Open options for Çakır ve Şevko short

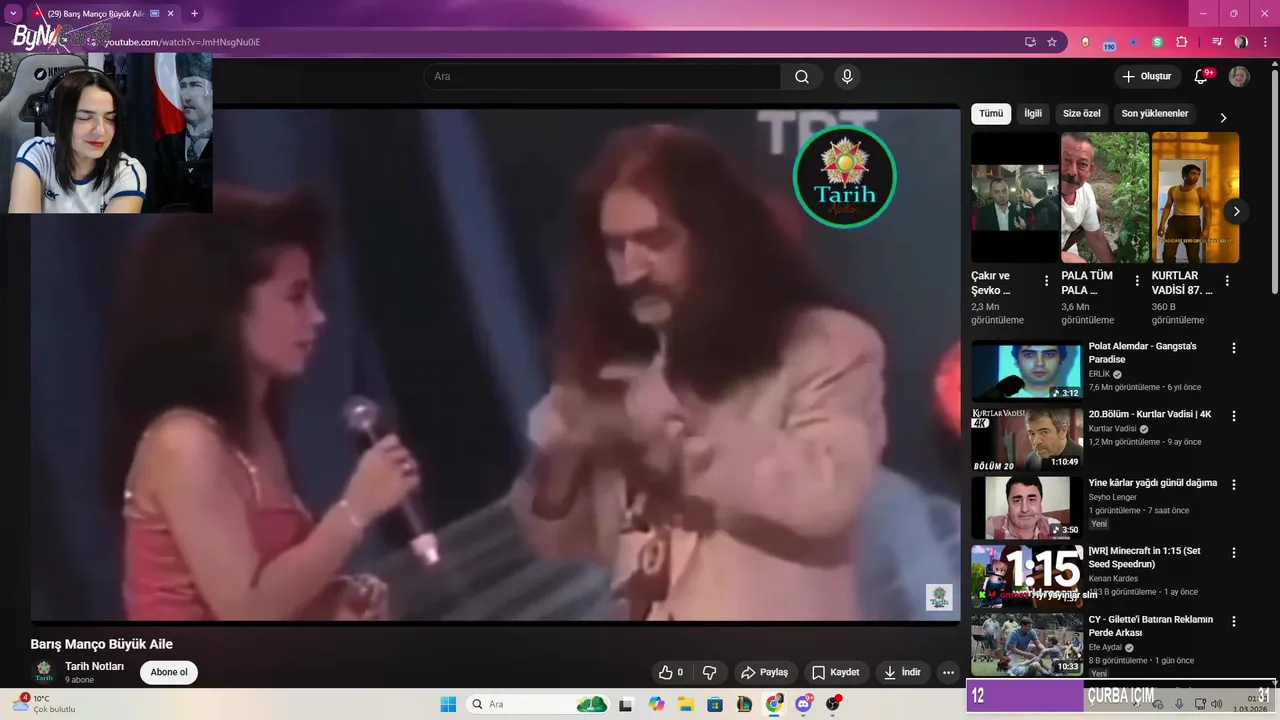(x=1046, y=281)
